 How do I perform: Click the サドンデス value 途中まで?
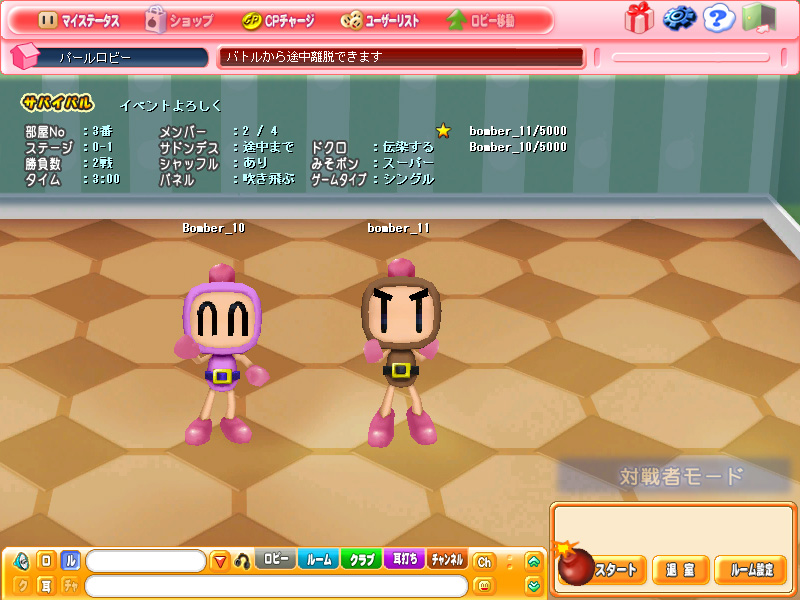268,147
